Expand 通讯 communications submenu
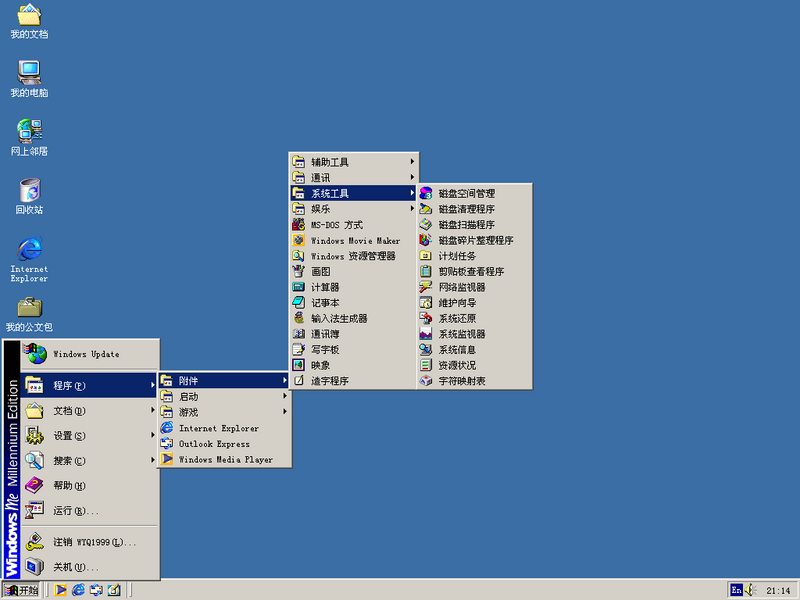The height and width of the screenshot is (600, 800). (353, 178)
